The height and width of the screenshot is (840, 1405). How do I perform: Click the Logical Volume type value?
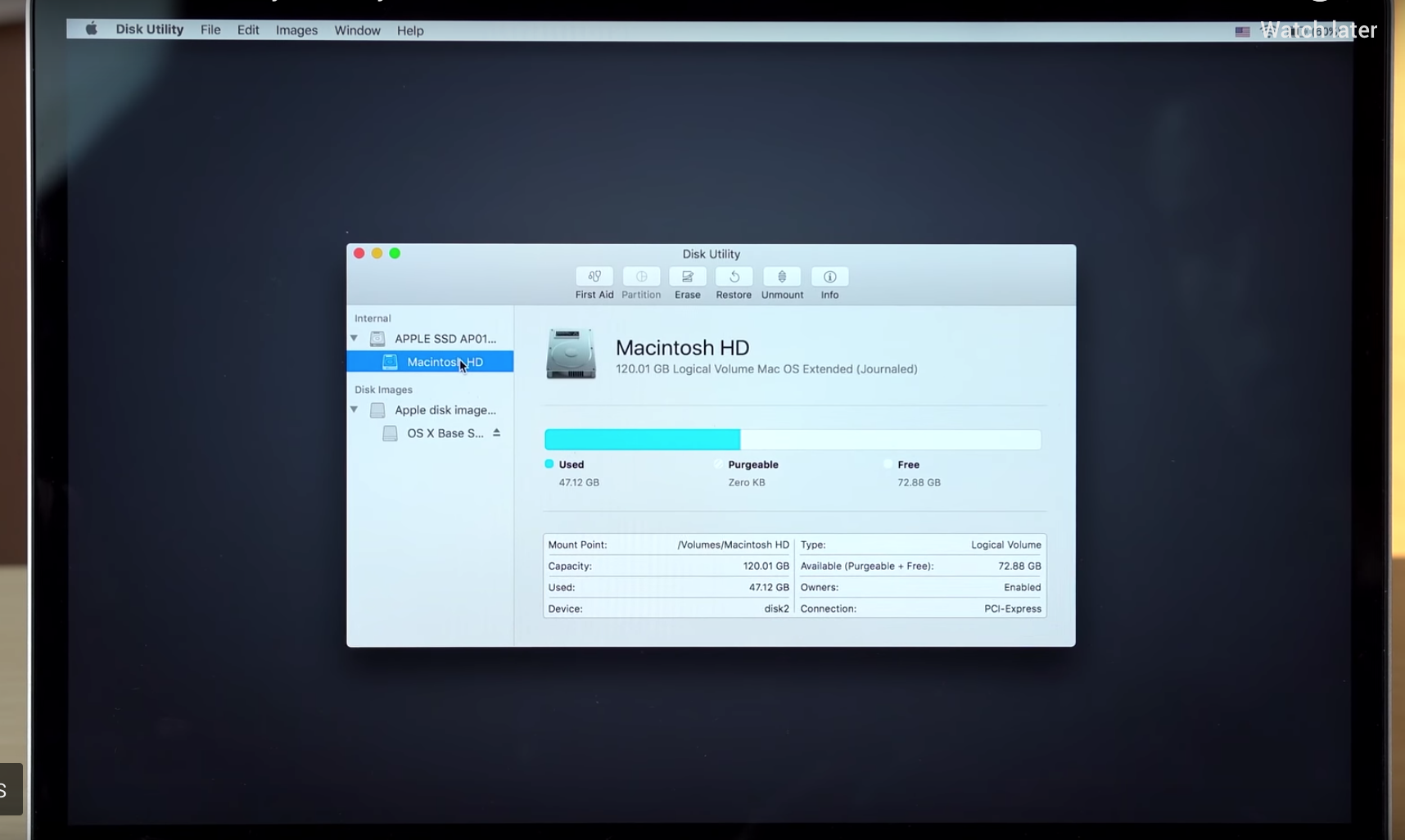pos(1006,544)
